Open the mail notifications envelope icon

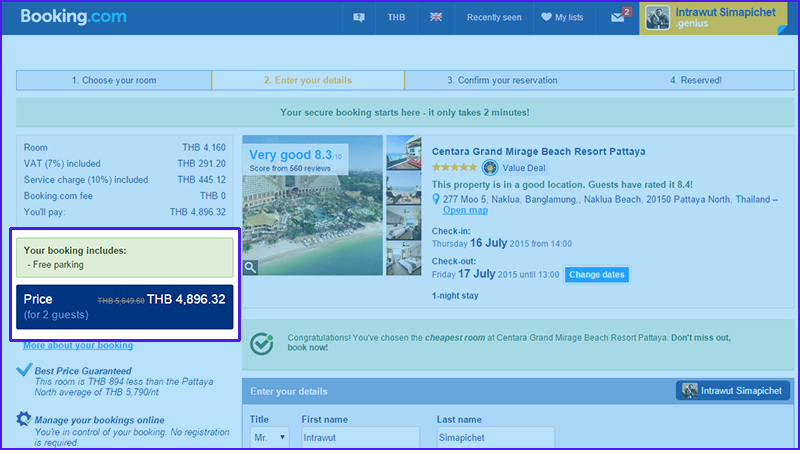point(618,17)
